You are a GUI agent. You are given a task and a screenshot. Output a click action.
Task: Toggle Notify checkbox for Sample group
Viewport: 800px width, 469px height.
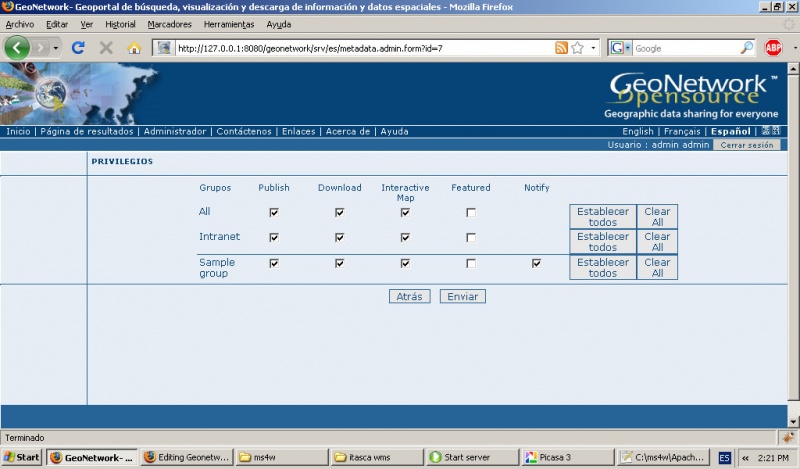tap(537, 264)
